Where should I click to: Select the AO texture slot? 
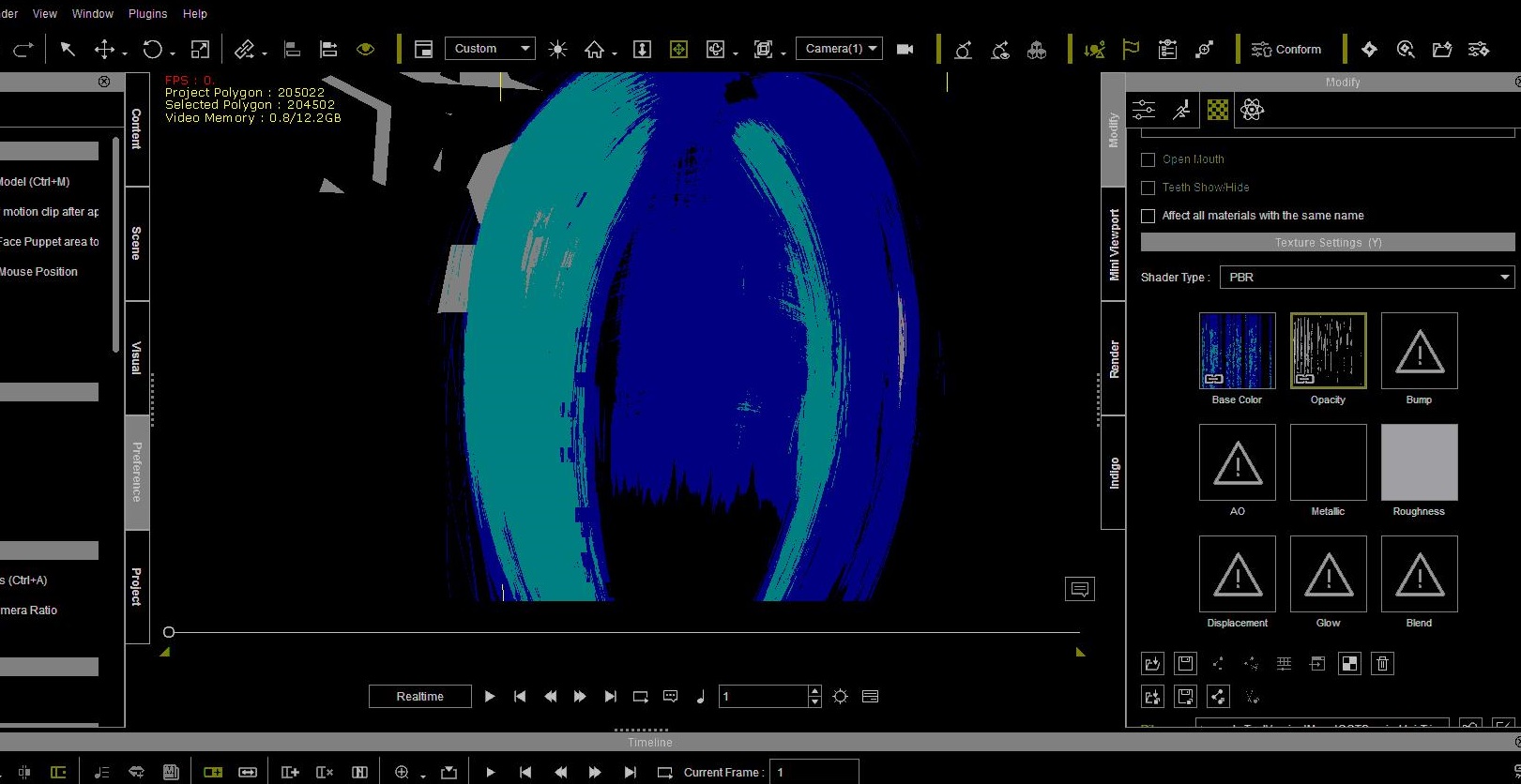click(1238, 462)
